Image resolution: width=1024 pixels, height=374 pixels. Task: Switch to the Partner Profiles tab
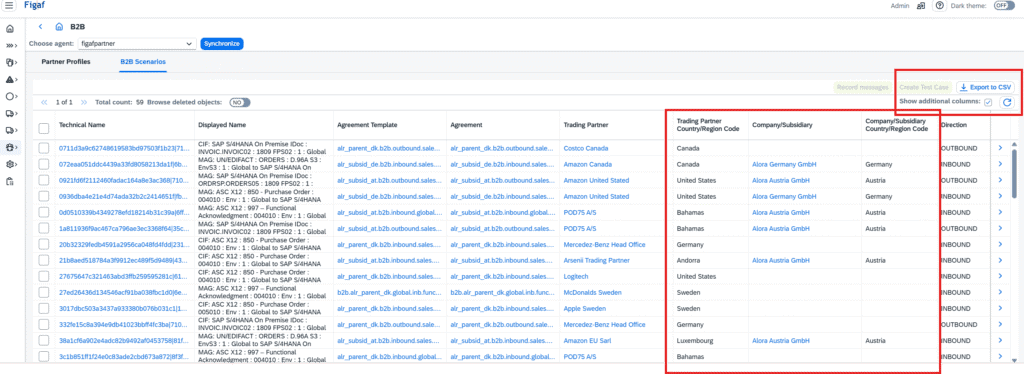[x=66, y=61]
